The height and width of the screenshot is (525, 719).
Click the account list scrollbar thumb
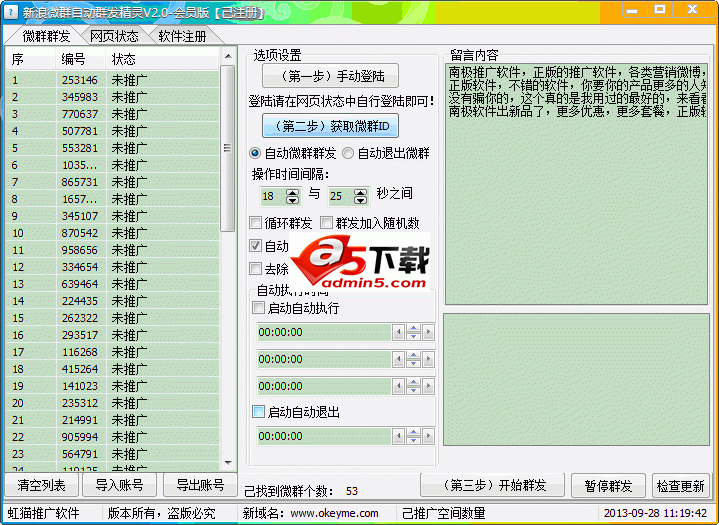[228, 148]
